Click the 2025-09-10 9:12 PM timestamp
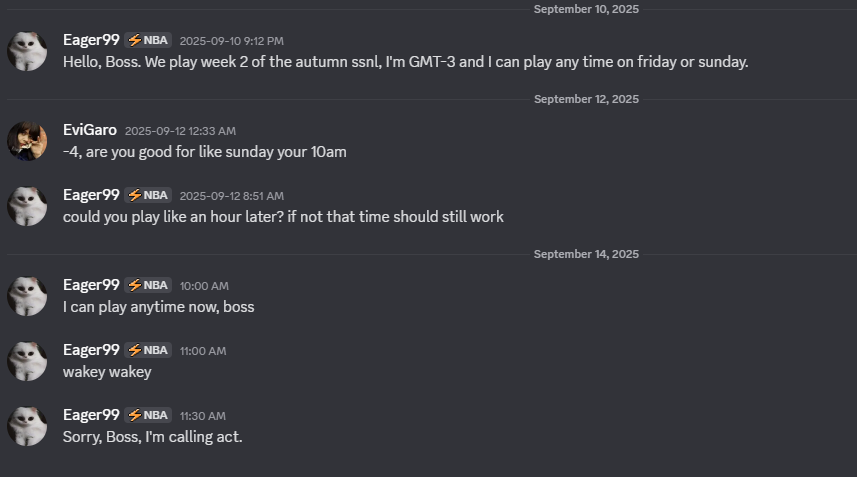Image resolution: width=857 pixels, height=477 pixels. pos(232,41)
